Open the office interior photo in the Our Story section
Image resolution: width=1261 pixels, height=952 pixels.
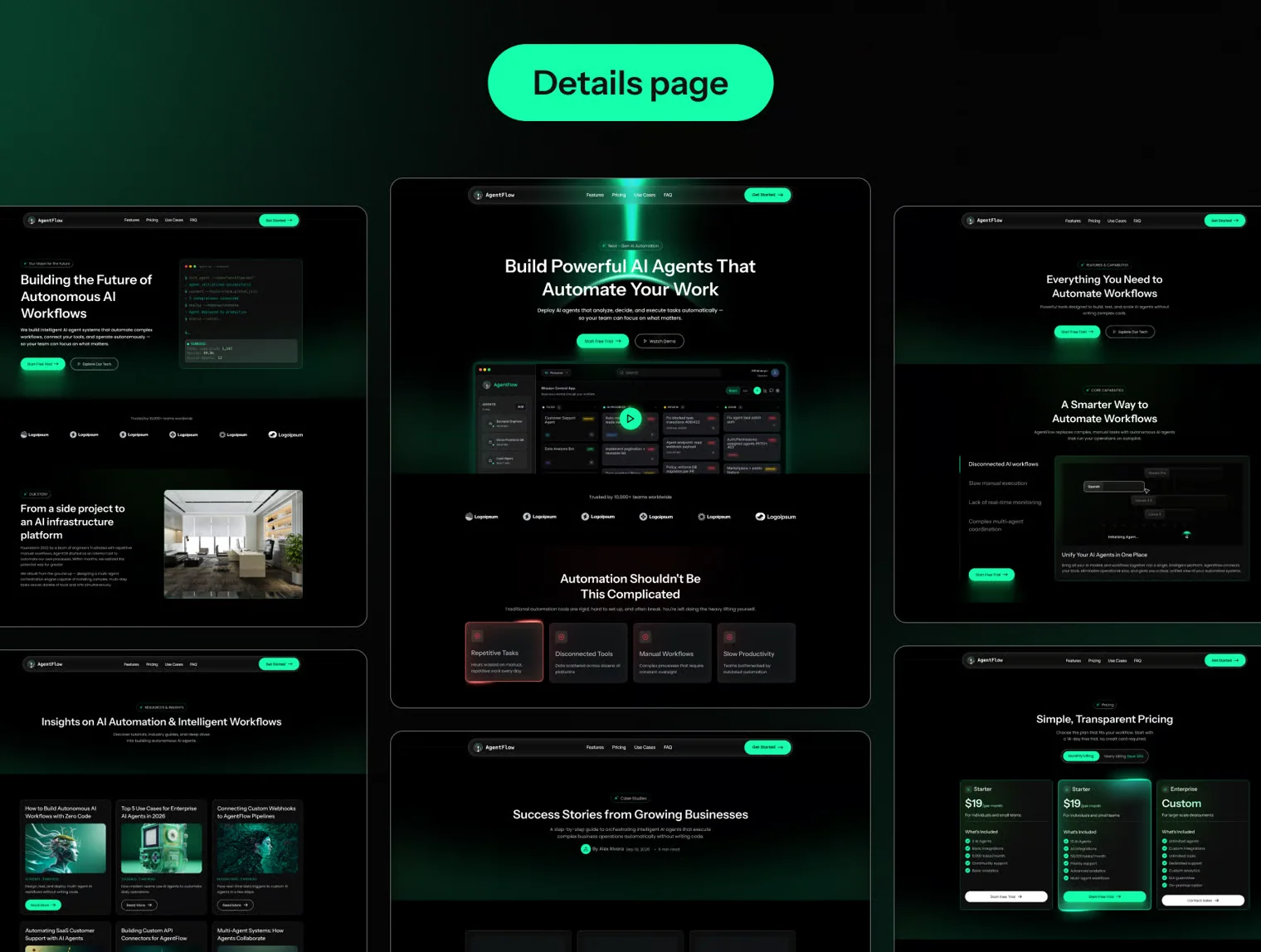(233, 544)
